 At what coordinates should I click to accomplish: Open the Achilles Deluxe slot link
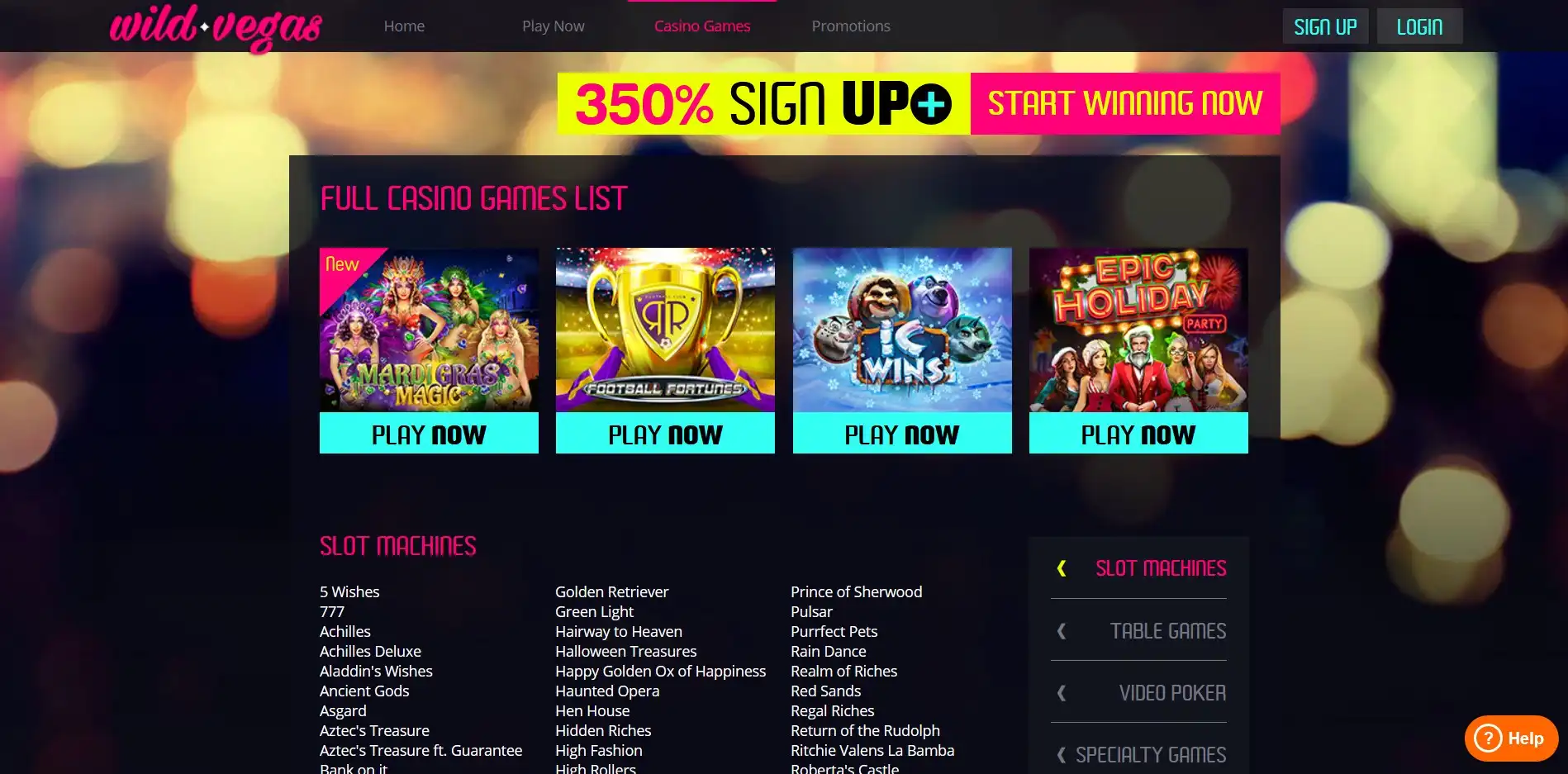coord(370,651)
